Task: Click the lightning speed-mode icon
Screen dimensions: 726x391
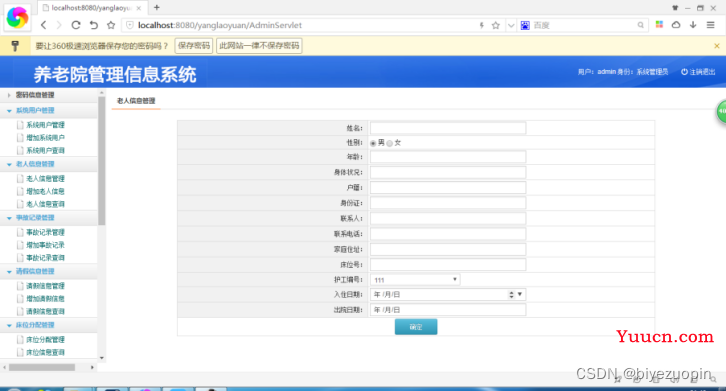Action: tap(482, 25)
